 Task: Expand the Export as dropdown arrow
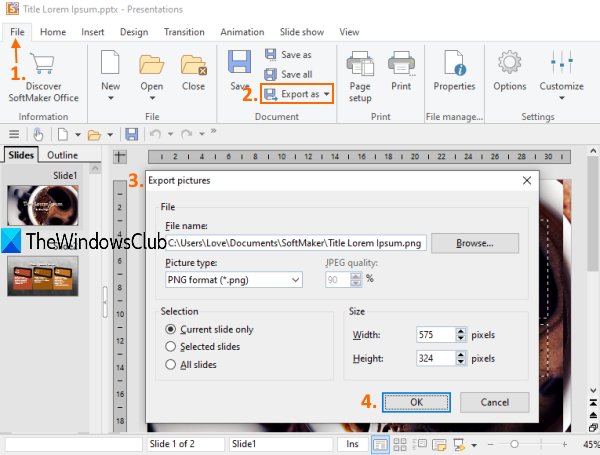point(326,94)
